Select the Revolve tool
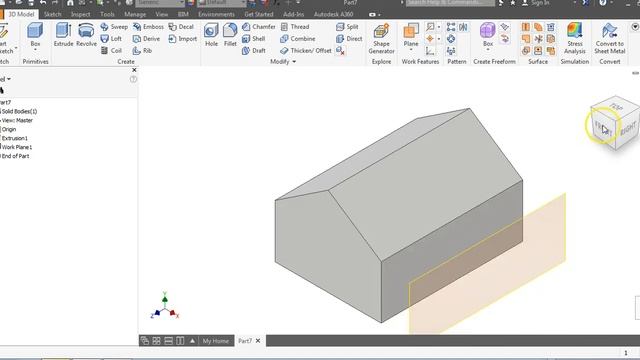Screen dimensions: 640x360 pyautogui.click(x=87, y=35)
